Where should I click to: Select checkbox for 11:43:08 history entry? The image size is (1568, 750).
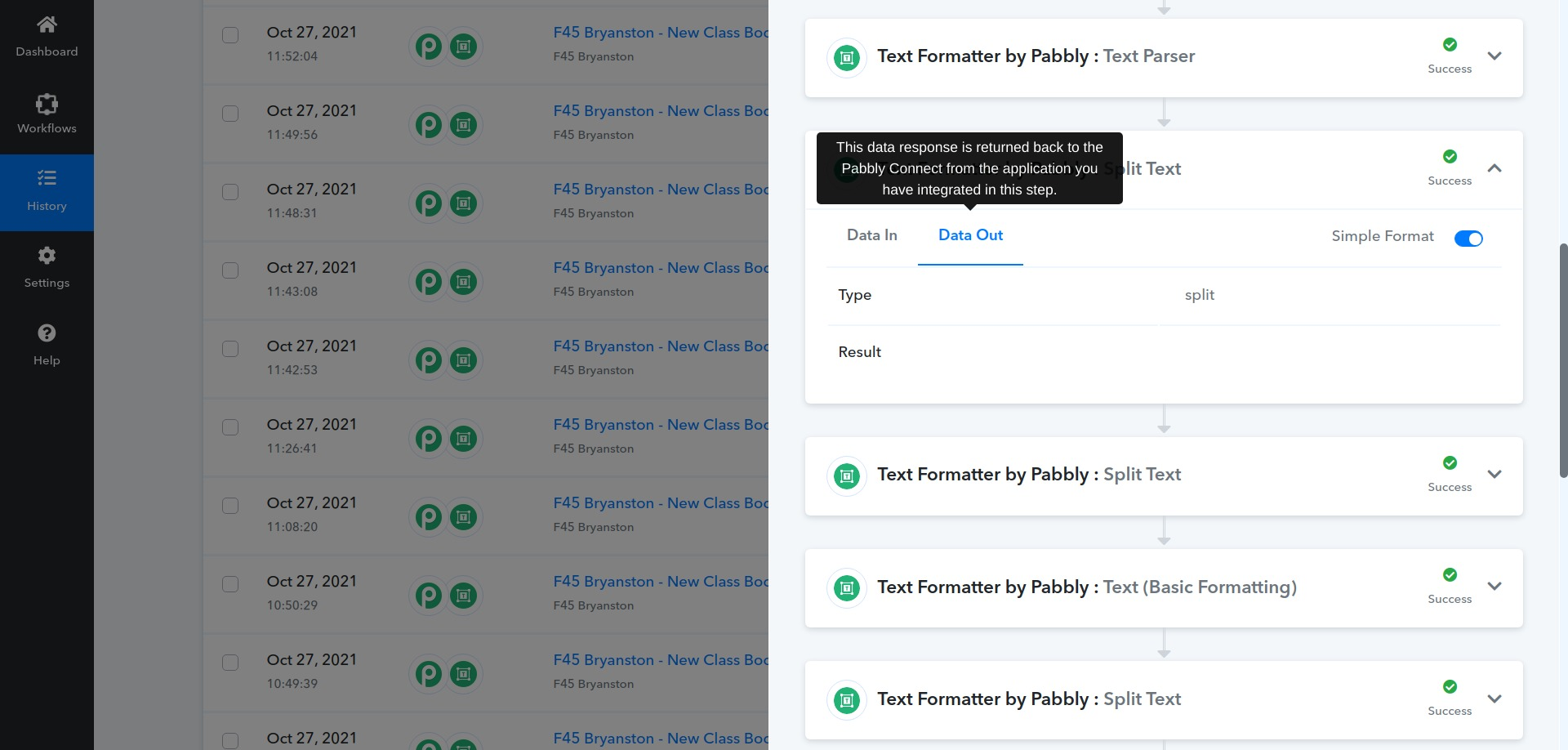[230, 270]
